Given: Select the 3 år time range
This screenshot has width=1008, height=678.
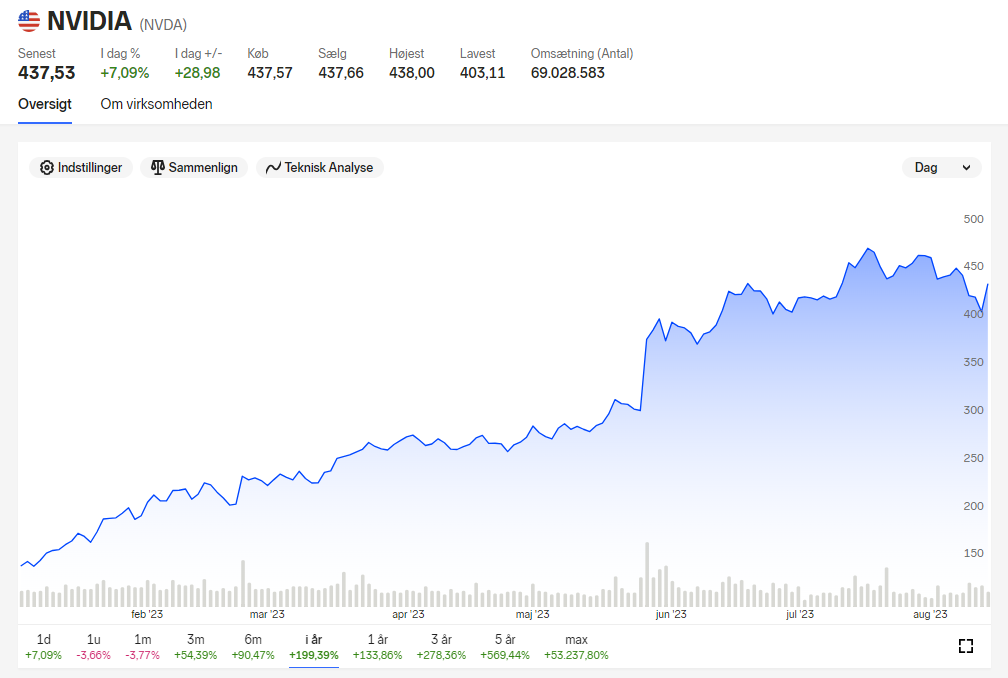Looking at the screenshot, I should pos(441,647).
